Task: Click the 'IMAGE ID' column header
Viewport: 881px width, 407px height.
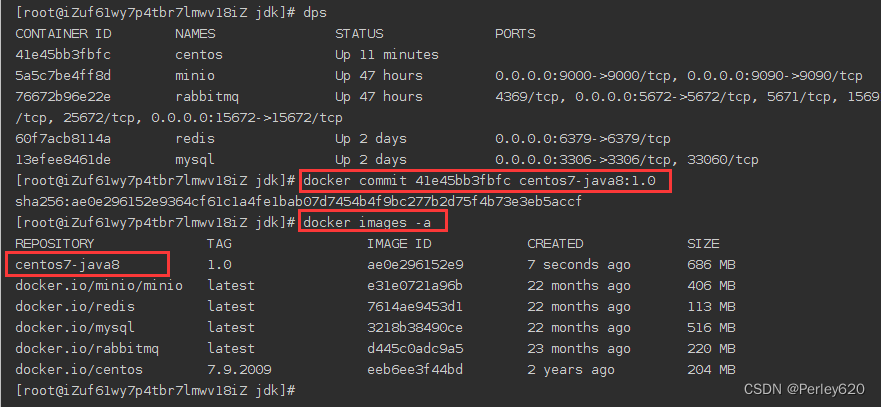Action: coord(399,243)
